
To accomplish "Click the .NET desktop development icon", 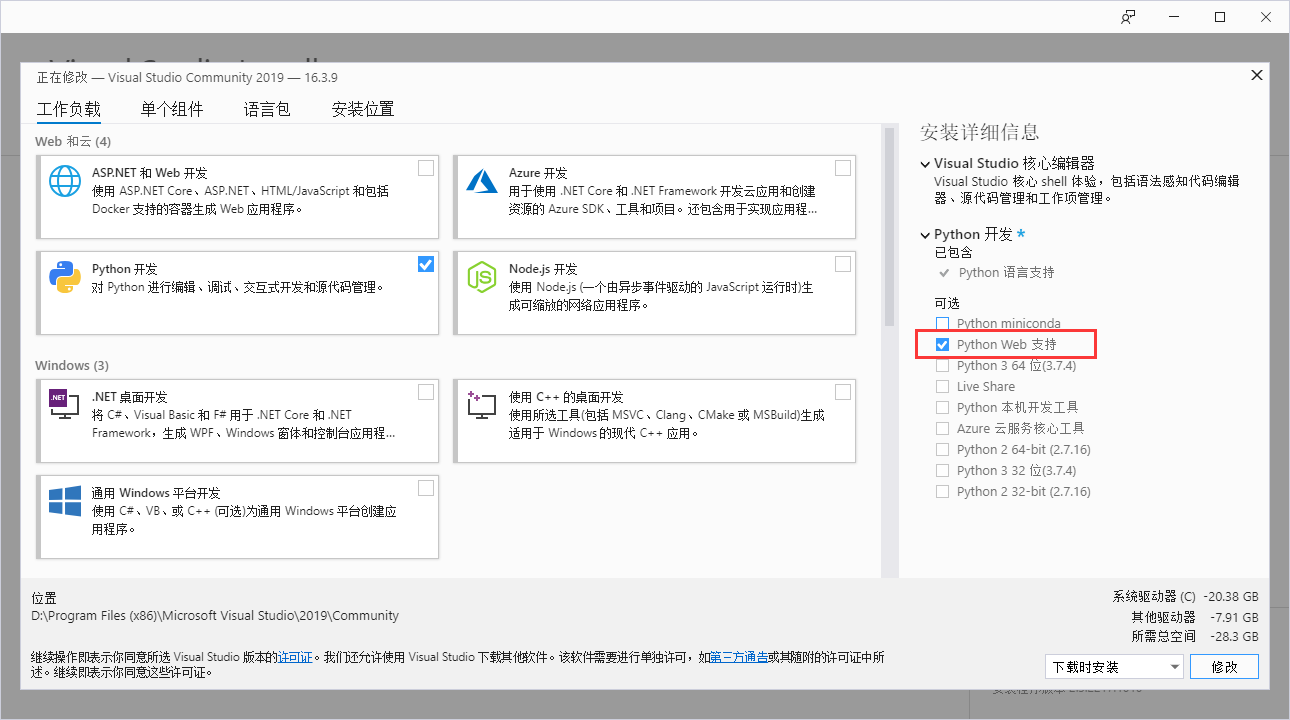I will [65, 404].
